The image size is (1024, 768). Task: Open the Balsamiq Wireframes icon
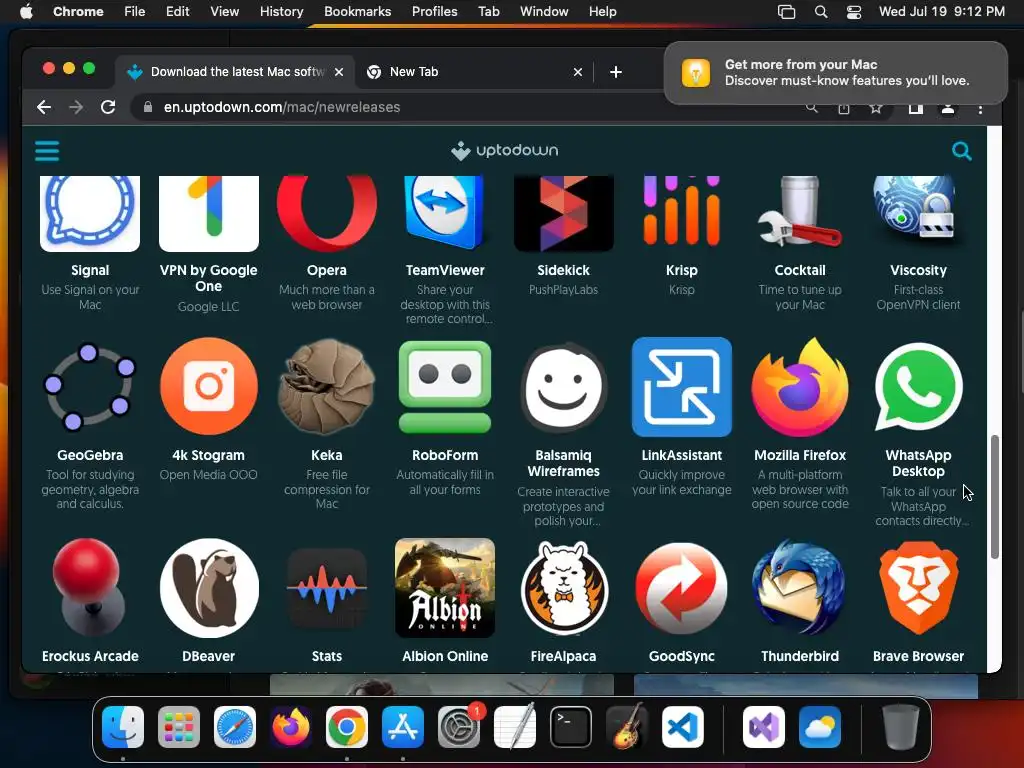point(564,387)
